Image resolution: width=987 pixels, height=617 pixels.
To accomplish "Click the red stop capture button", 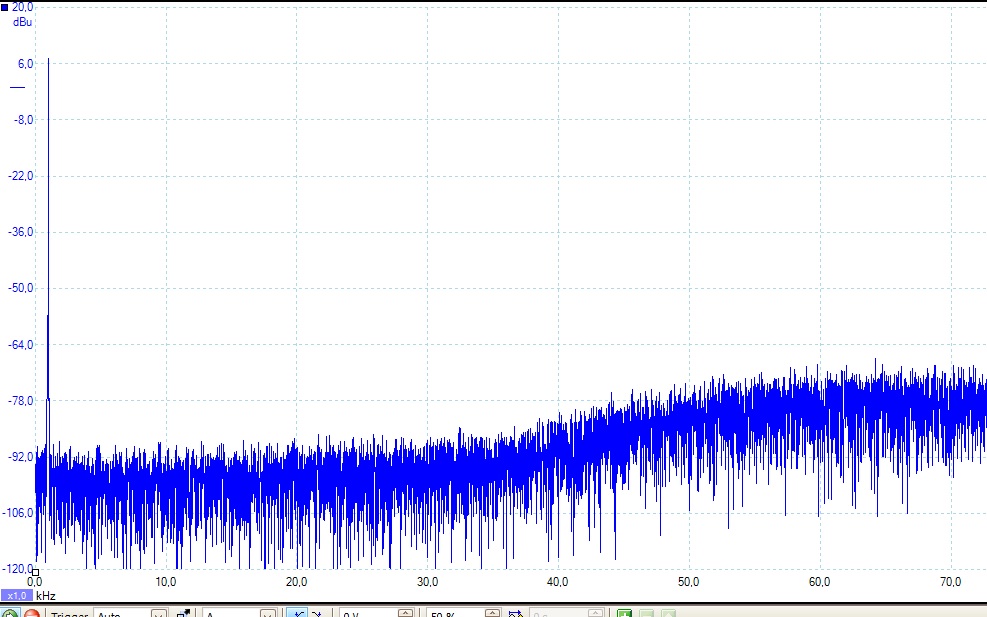I will click(31, 614).
